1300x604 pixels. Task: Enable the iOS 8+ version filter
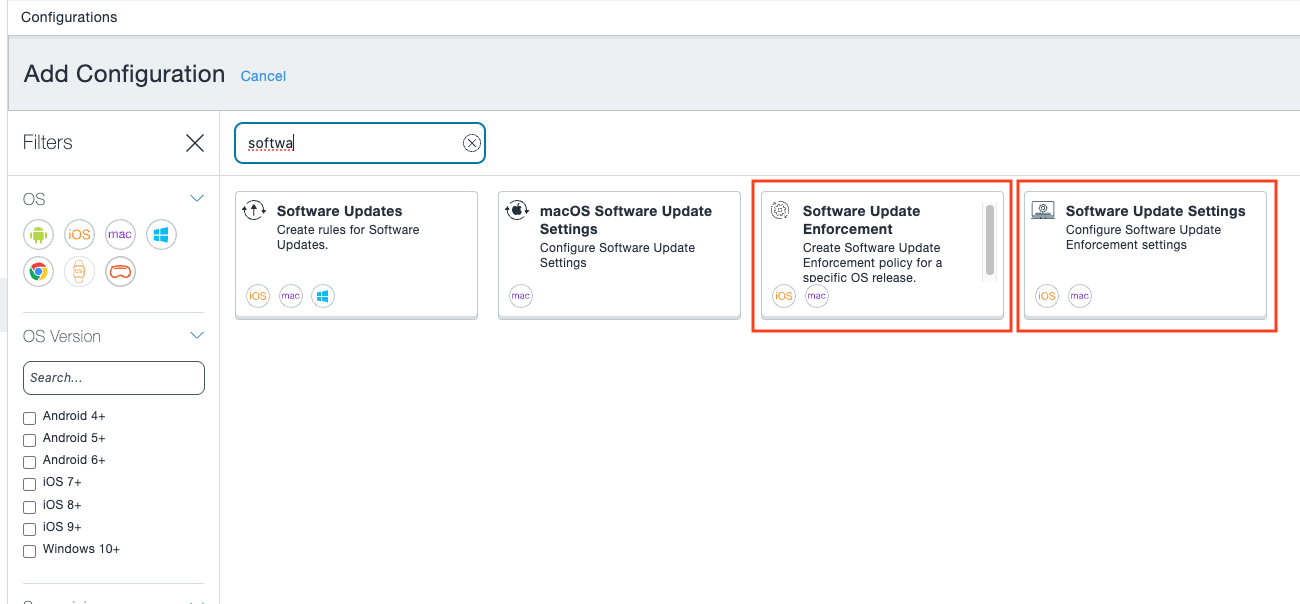coord(29,507)
